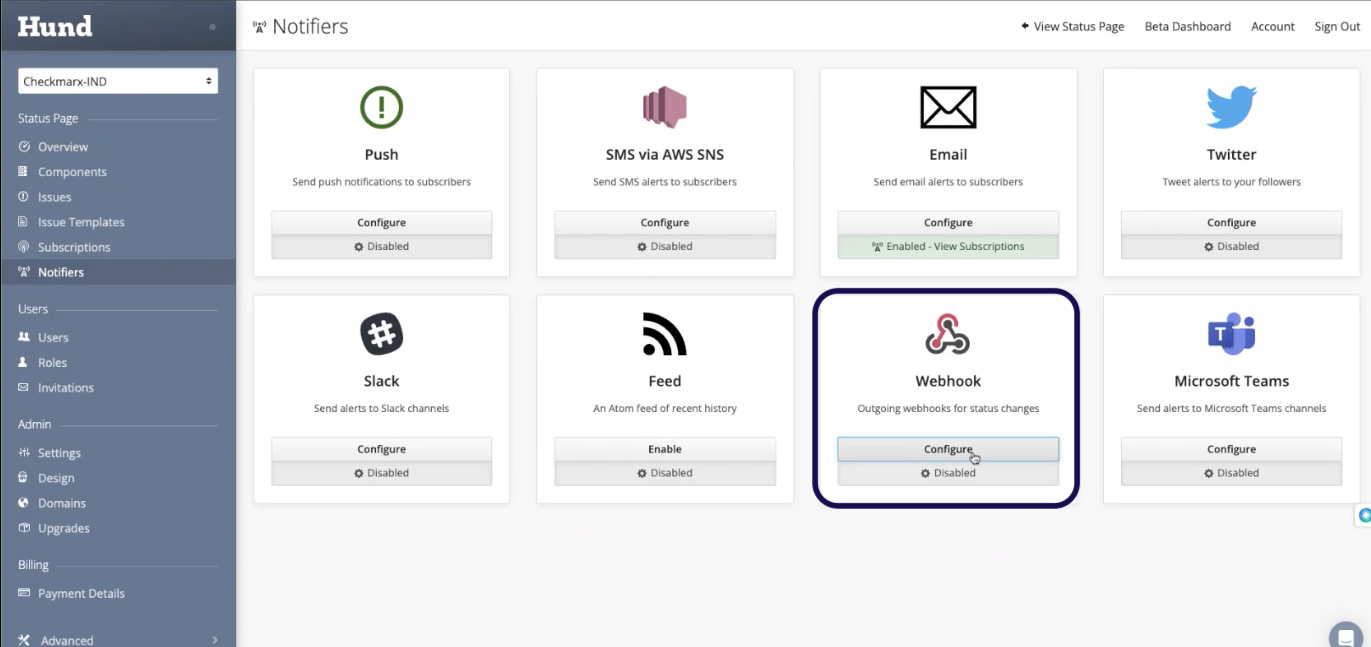Click the Design sidebar icon
Viewport: 1371px width, 647px height.
tap(24, 477)
